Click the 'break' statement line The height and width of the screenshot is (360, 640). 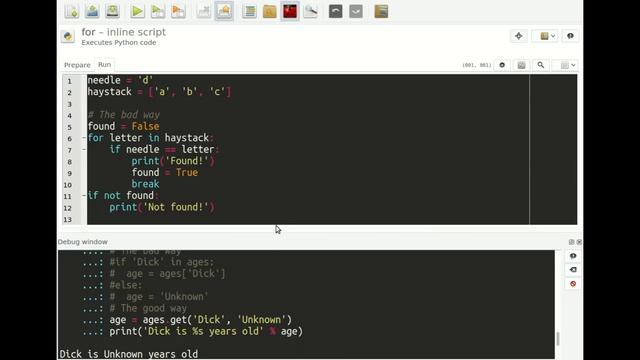click(145, 184)
